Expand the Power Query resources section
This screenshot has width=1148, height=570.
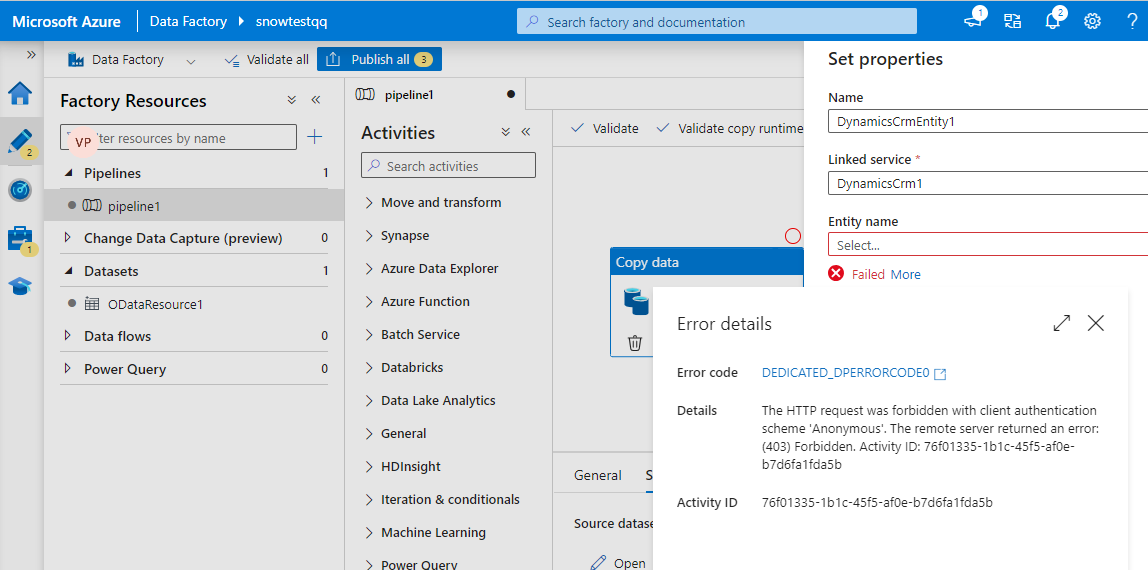(69, 369)
